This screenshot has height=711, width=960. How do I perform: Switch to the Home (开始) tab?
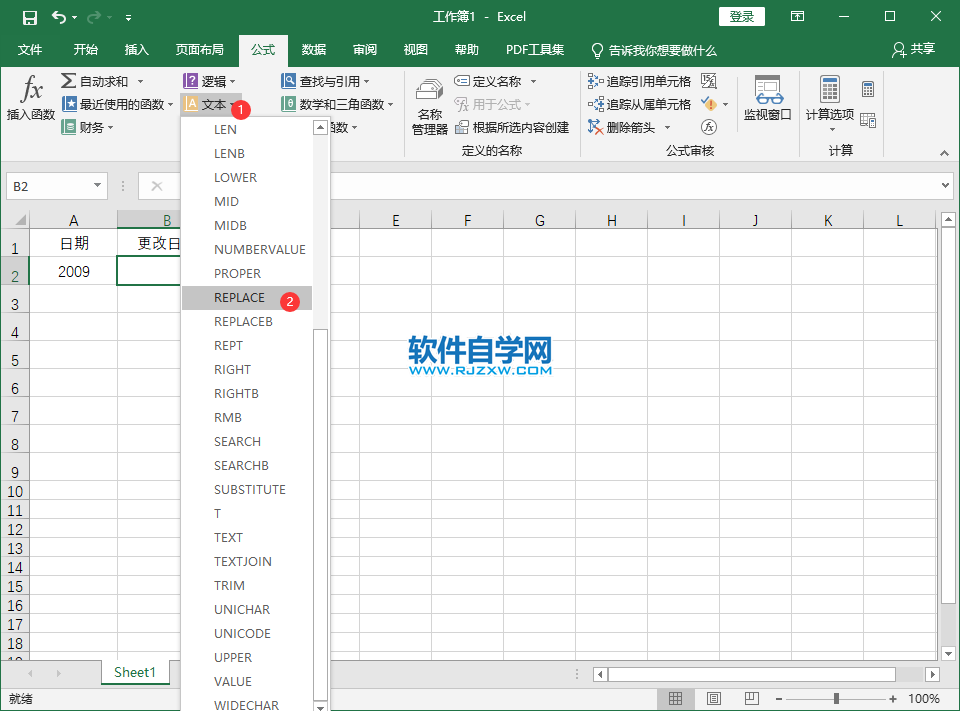coord(85,50)
